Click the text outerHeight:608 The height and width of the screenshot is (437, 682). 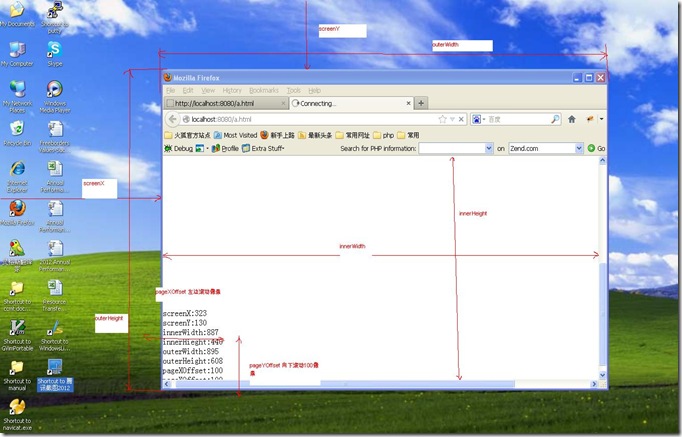point(193,361)
